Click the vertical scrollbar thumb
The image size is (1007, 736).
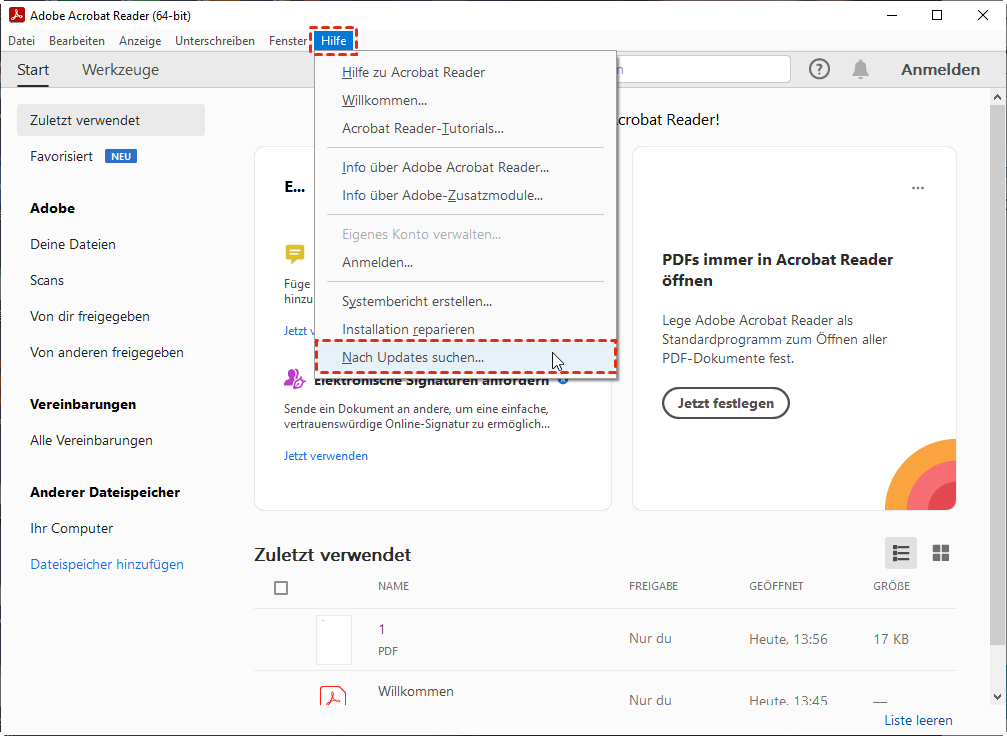(x=997, y=376)
